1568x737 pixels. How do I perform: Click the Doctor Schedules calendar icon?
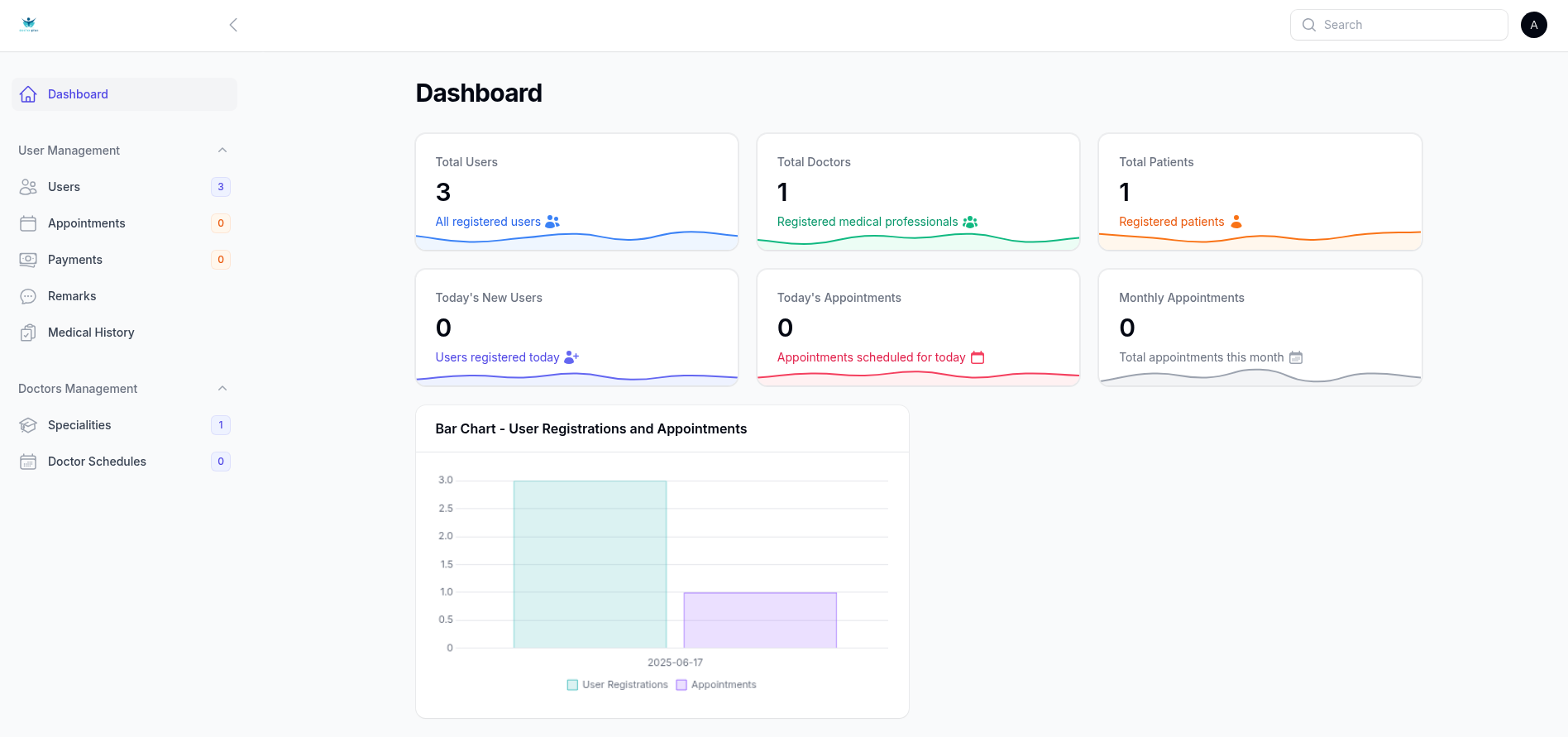28,462
